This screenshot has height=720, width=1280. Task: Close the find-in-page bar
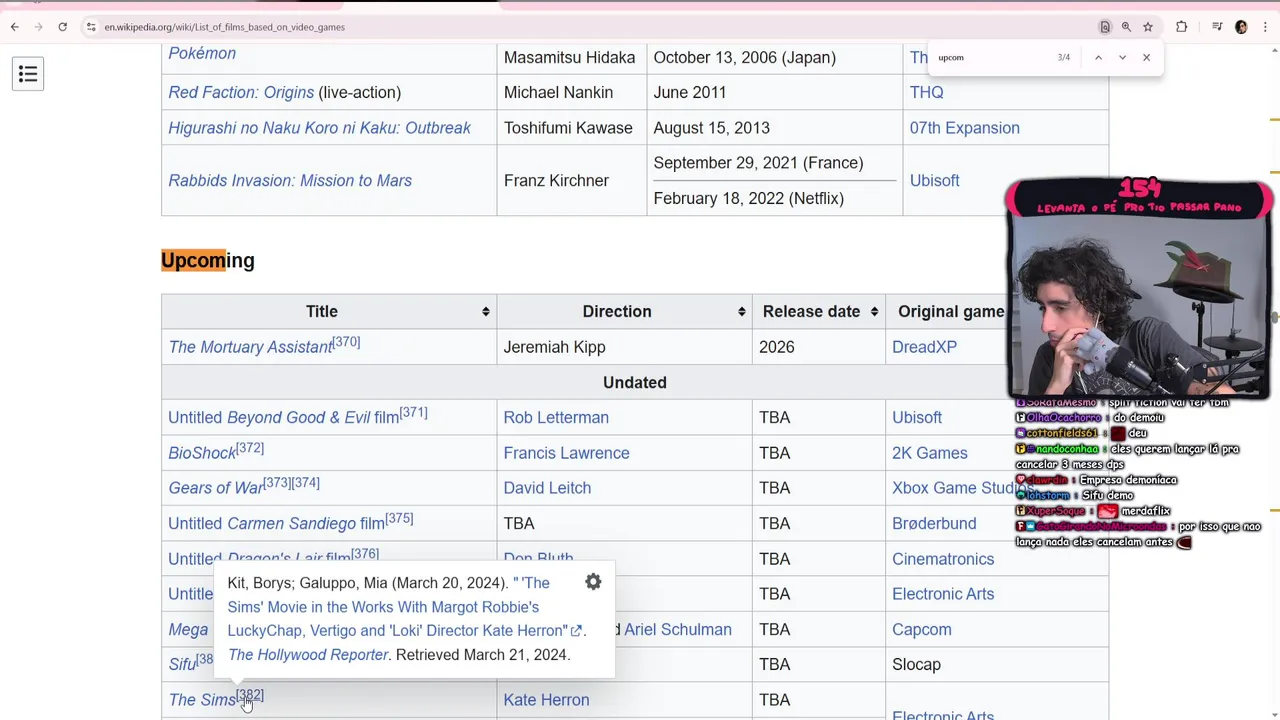1146,58
